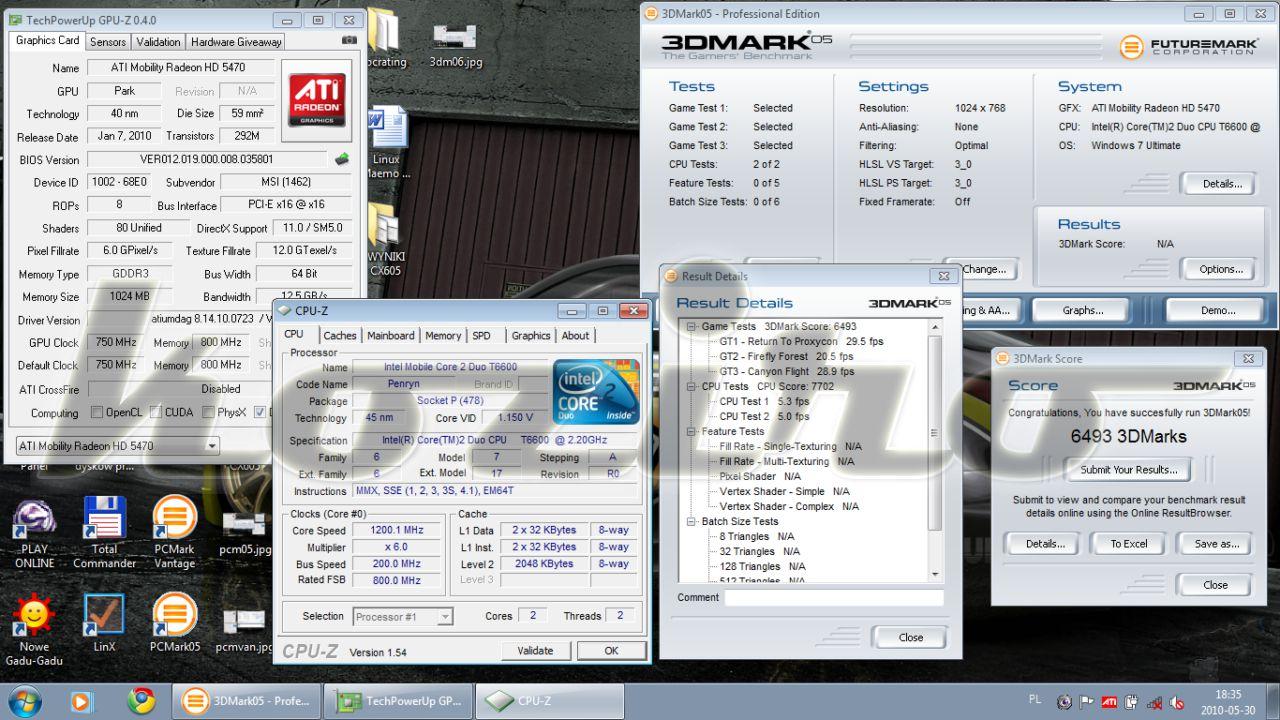Click the Details button in 3DMark Score window
Viewport: 1280px width, 720px height.
(x=1044, y=544)
